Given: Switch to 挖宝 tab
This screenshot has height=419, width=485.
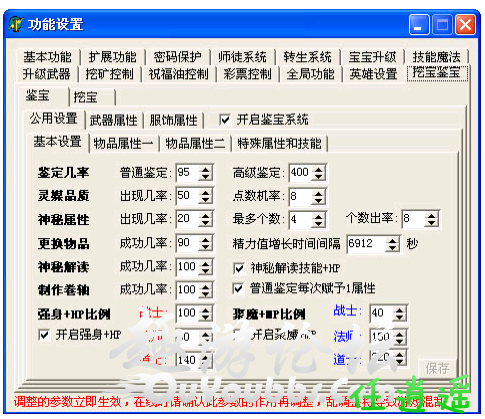Looking at the screenshot, I should pos(92,97).
